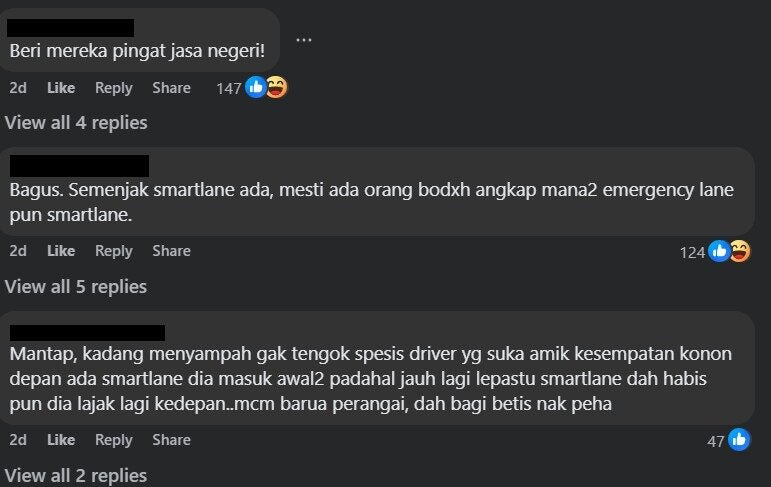Reply to the "Beri mereka pingat" comment
The image size is (771, 487).
coord(114,88)
